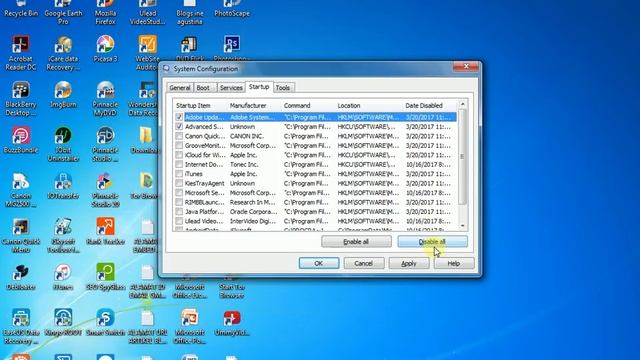Image resolution: width=640 pixels, height=360 pixels.
Task: Open Canon Quick Menu shortcut
Action: click(21, 236)
